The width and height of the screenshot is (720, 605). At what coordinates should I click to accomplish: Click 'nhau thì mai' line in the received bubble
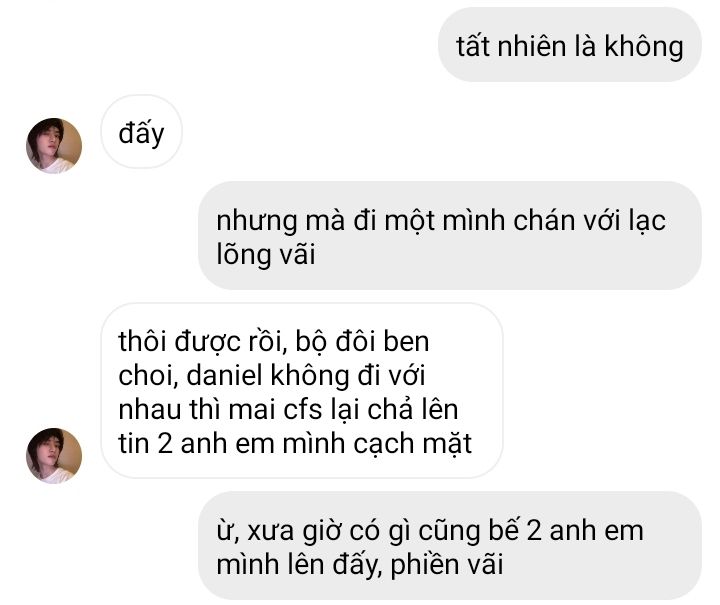[197, 409]
